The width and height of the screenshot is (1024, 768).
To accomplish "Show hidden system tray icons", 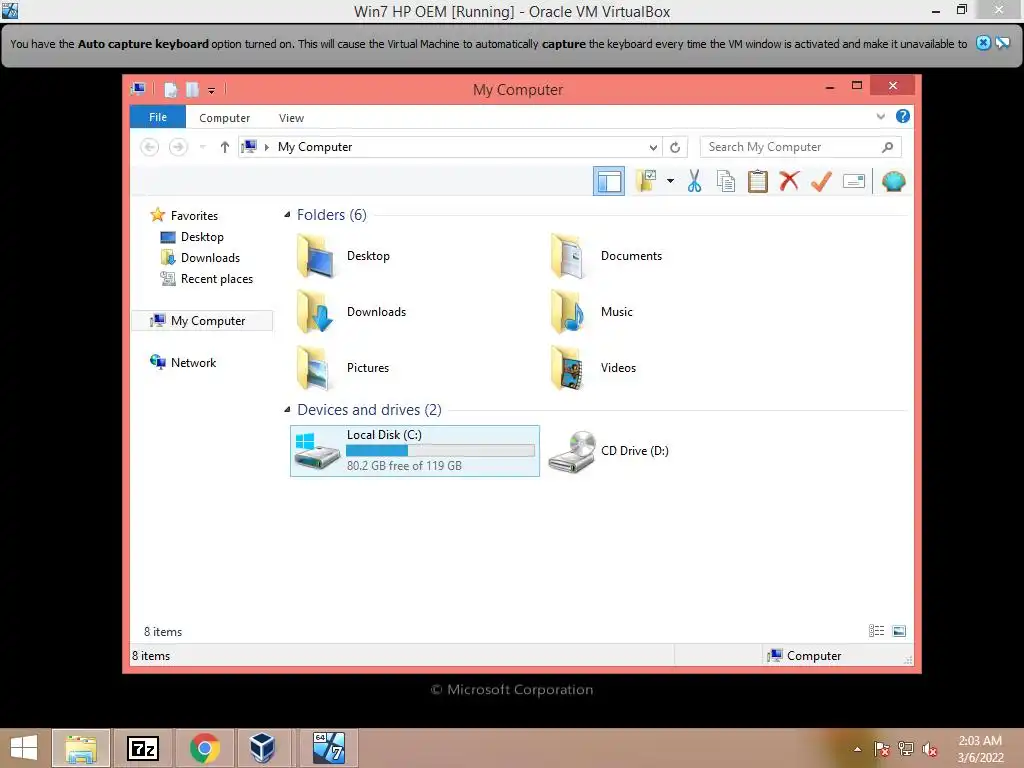I will (x=857, y=749).
